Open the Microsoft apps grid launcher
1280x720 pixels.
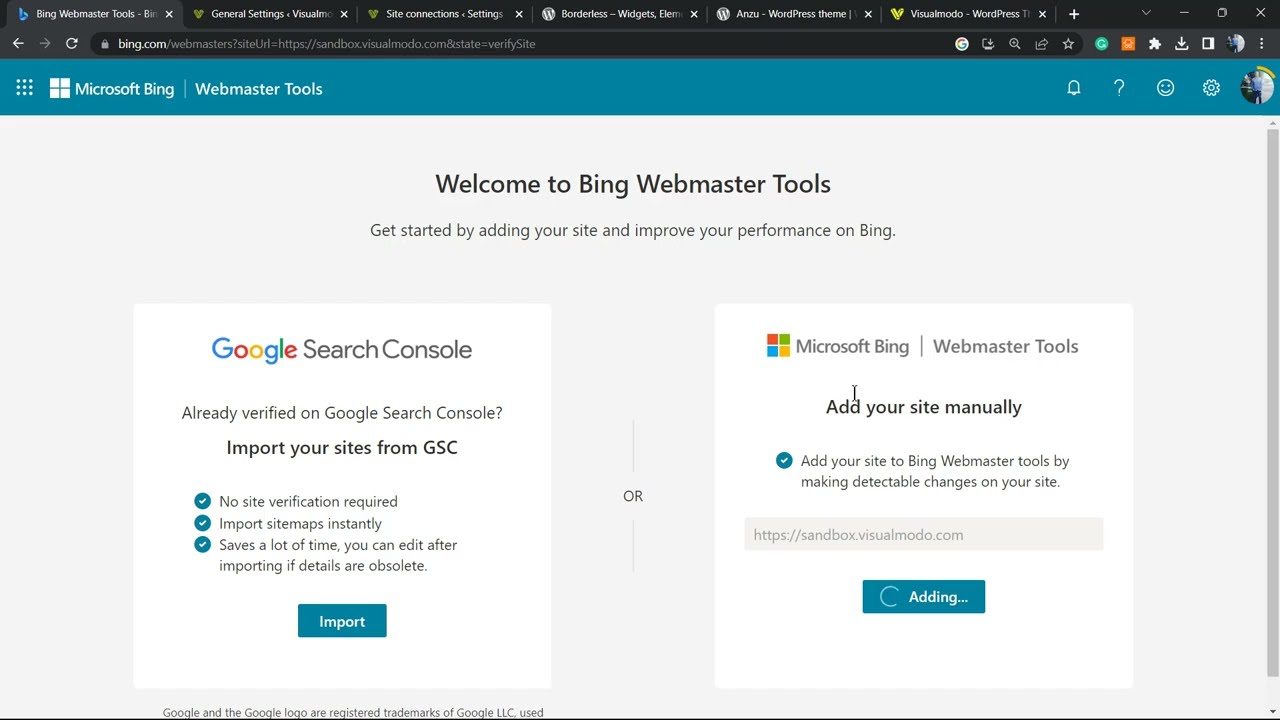pyautogui.click(x=24, y=88)
